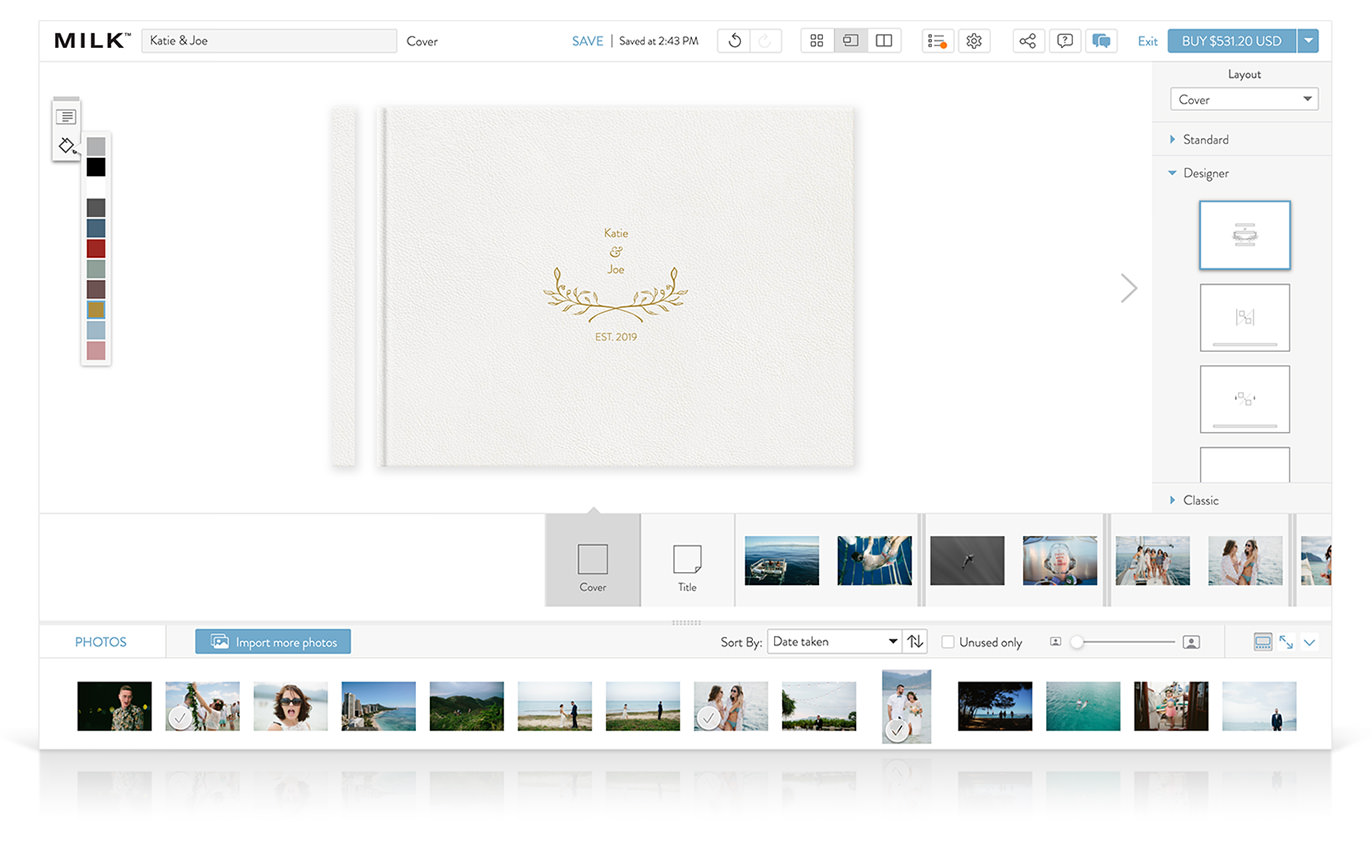Select photo of man in camo shirt
The width and height of the screenshot is (1372, 860).
tap(115, 706)
